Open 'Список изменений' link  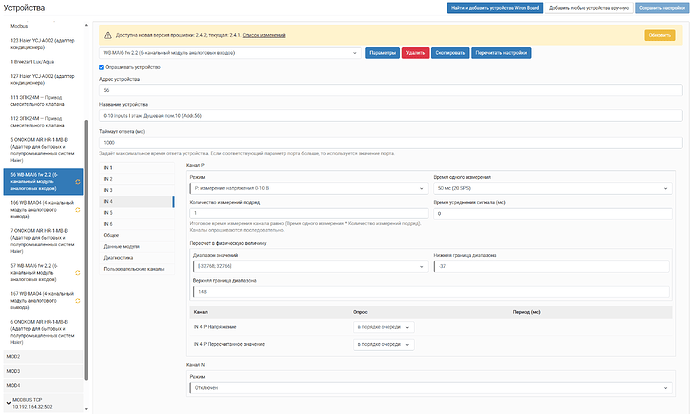click(264, 35)
